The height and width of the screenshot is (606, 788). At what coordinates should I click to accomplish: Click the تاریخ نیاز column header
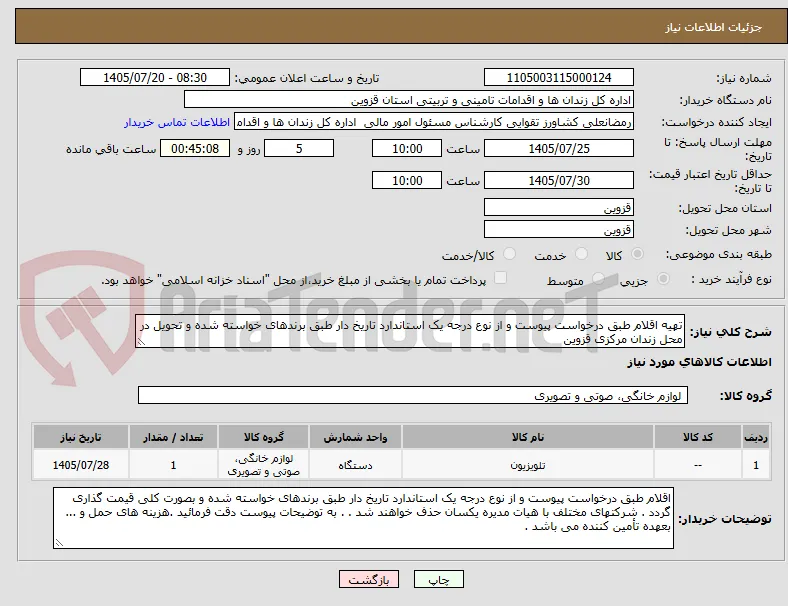81,437
